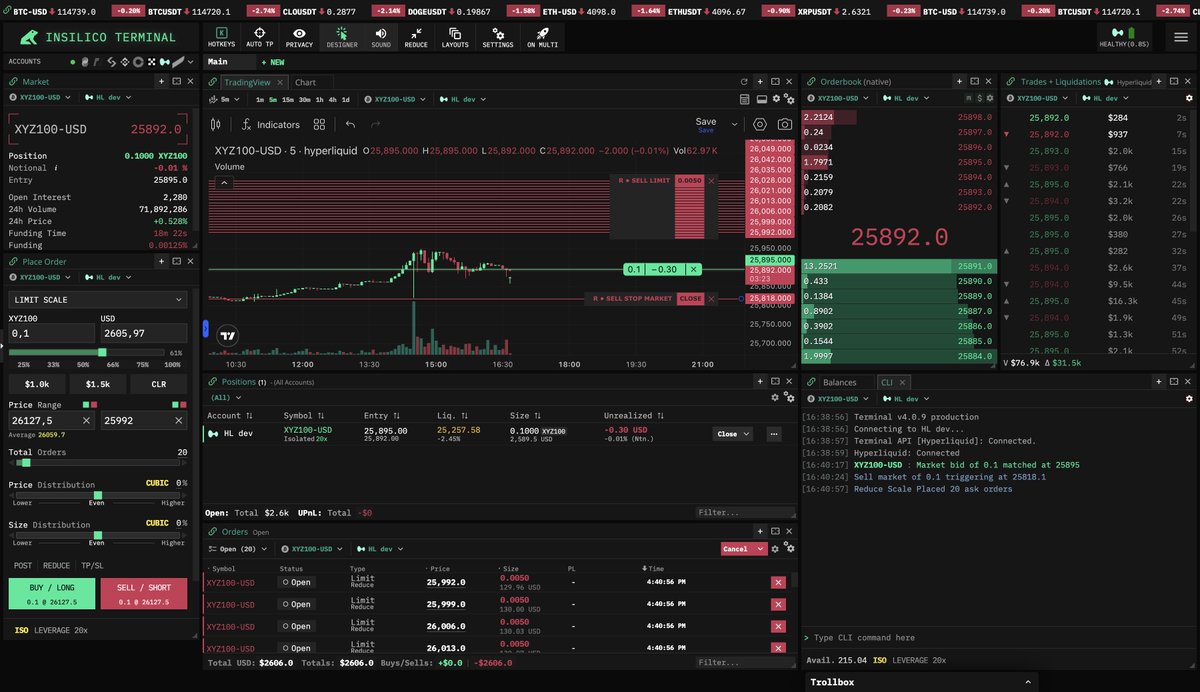Open the Designer mode tool
The image size is (1200, 692).
[x=341, y=37]
